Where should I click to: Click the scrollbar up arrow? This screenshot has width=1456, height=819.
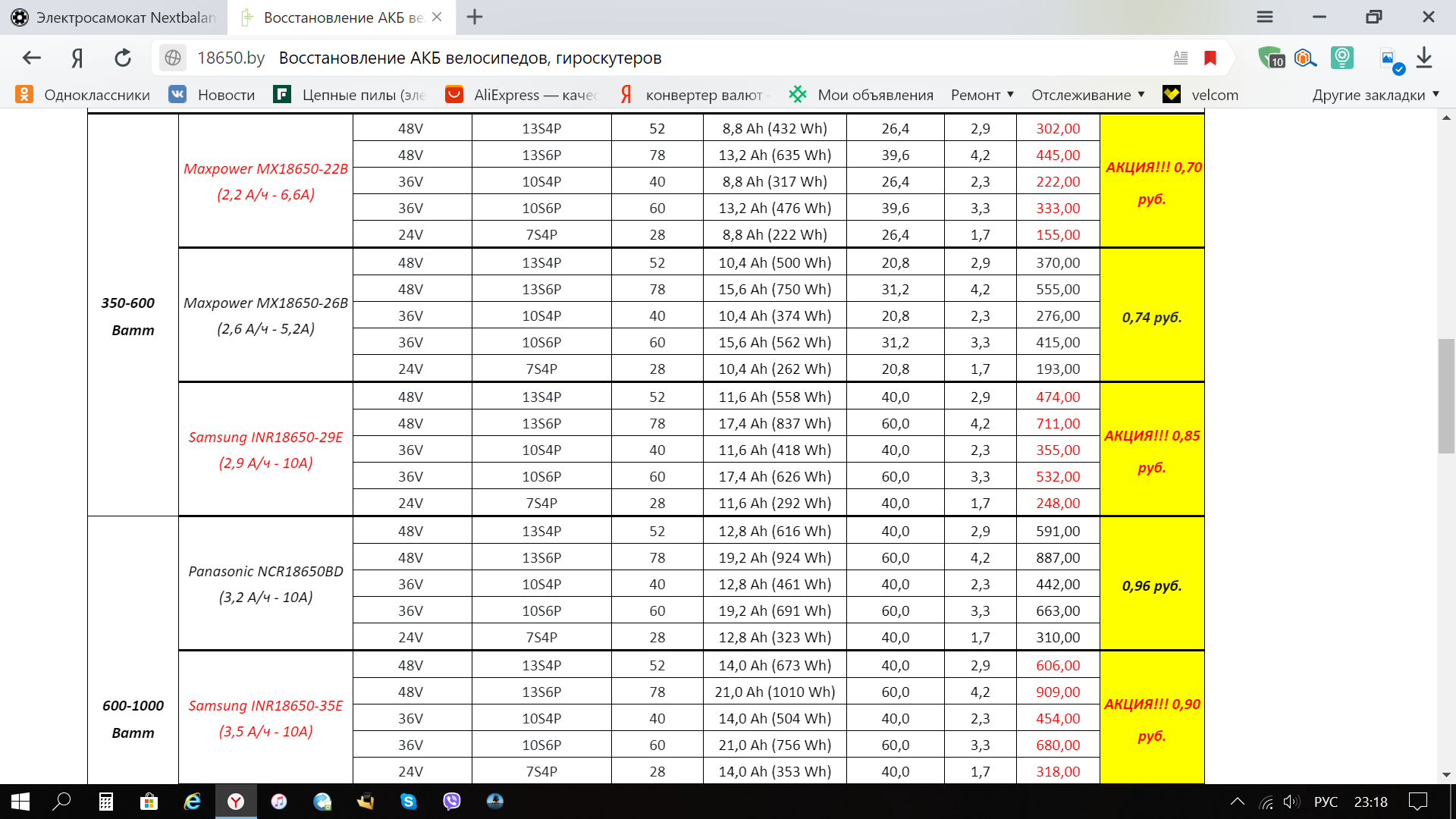click(x=1446, y=118)
